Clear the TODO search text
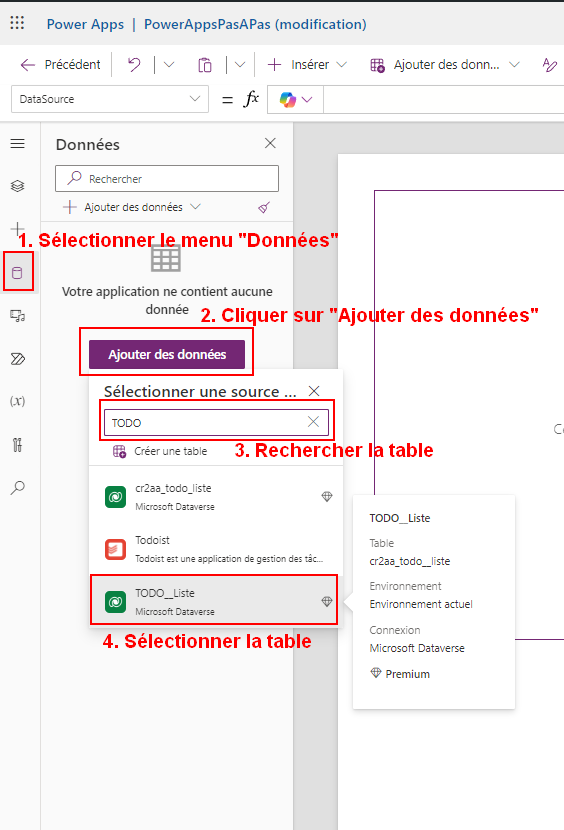This screenshot has width=564, height=830. click(314, 422)
